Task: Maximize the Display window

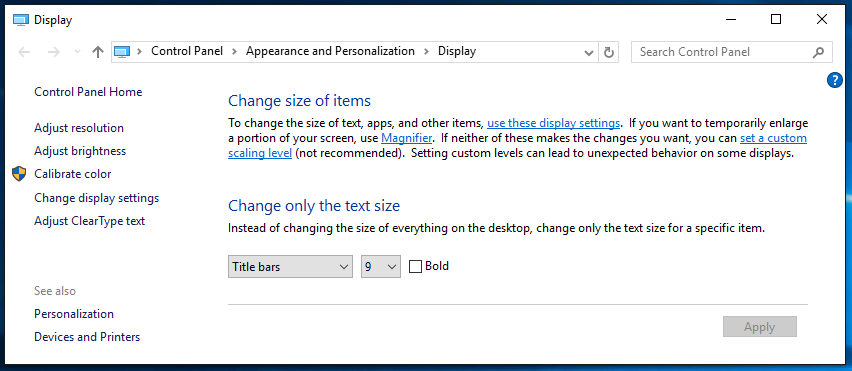Action: tap(776, 20)
